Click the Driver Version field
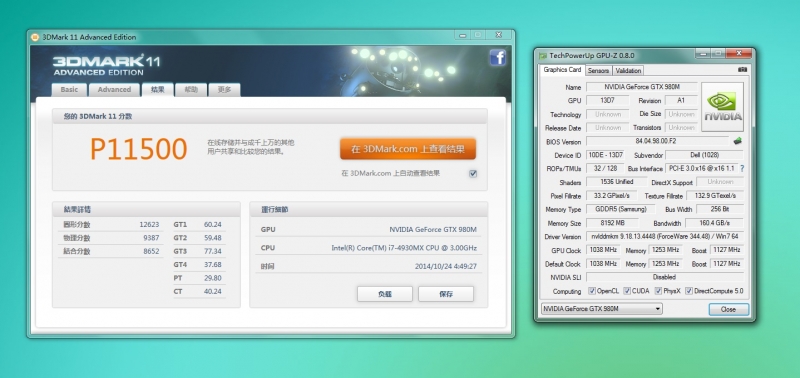This screenshot has height=378, width=800. tap(665, 237)
